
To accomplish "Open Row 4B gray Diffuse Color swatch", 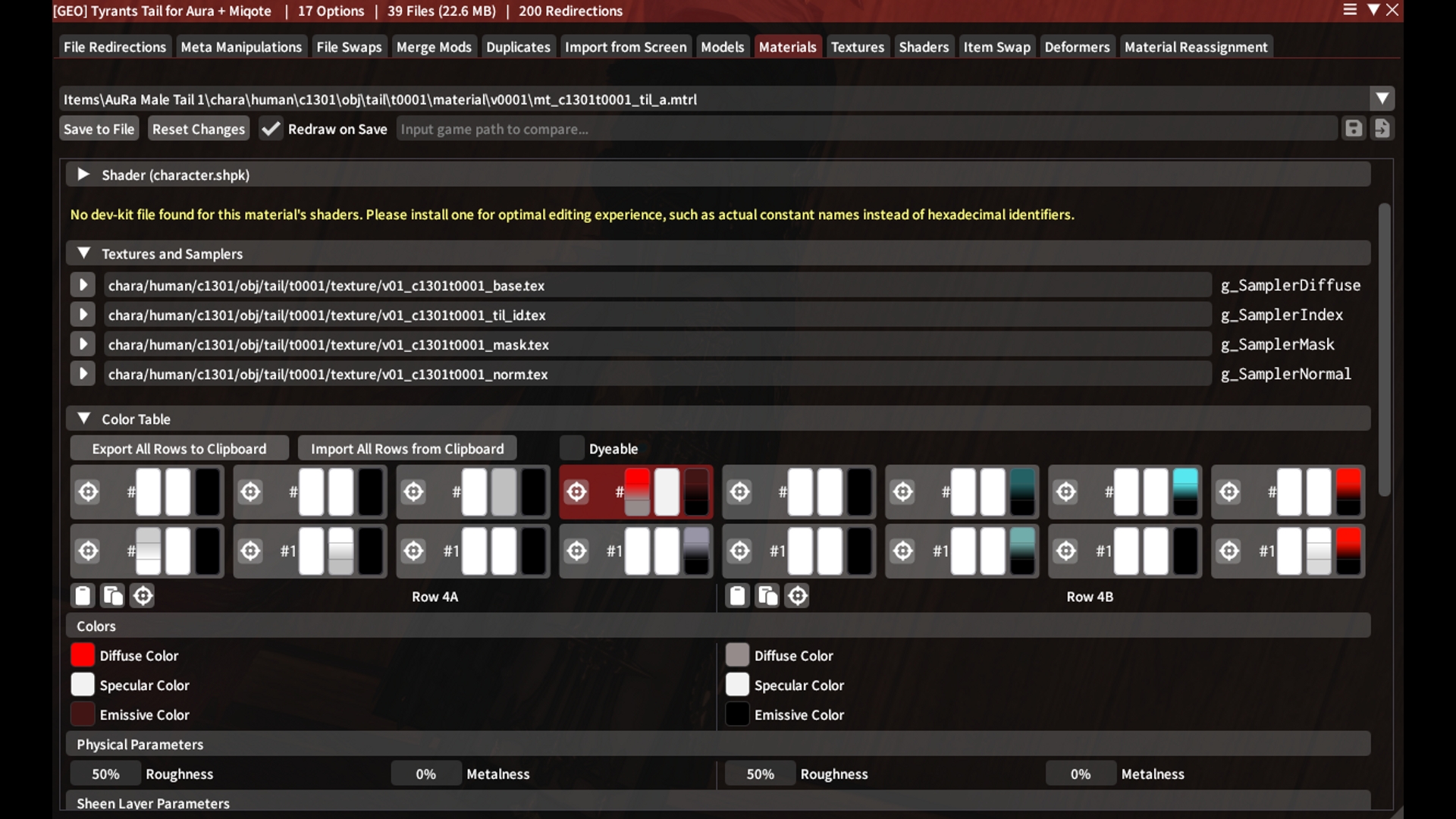I will point(737,654).
